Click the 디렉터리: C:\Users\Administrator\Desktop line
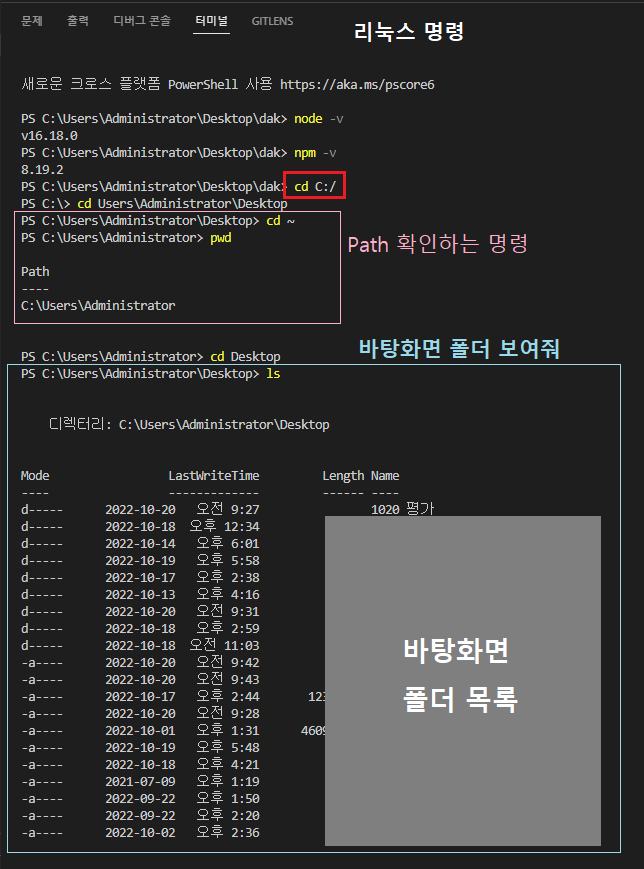 189,425
